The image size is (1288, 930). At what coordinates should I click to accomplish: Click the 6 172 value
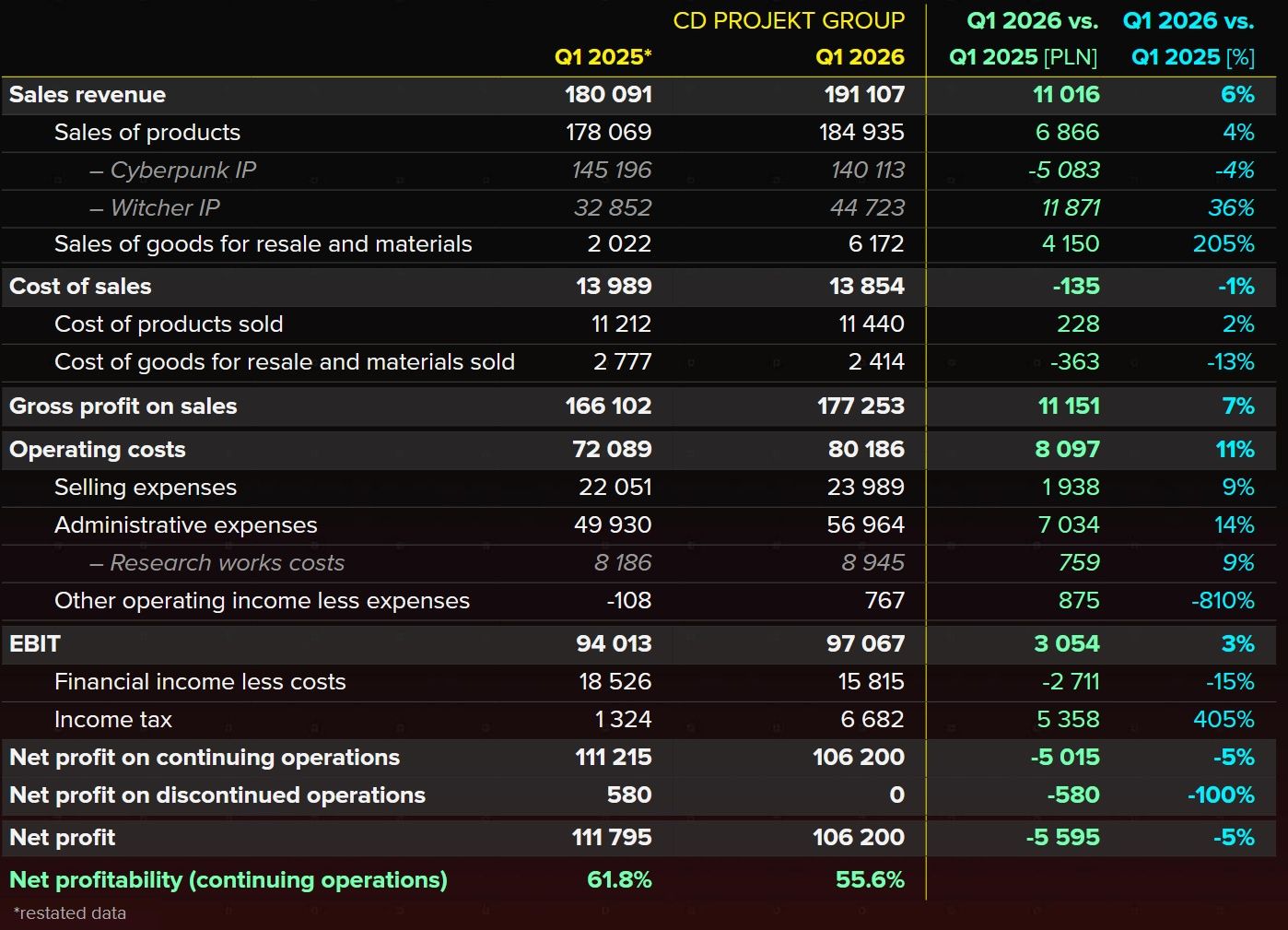pyautogui.click(x=876, y=244)
